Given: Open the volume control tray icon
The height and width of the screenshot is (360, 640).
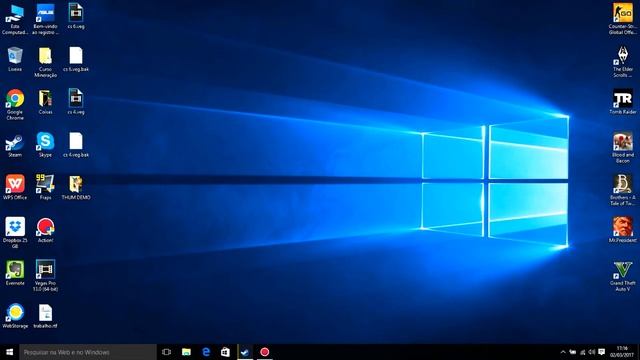Looking at the screenshot, I should coord(592,352).
